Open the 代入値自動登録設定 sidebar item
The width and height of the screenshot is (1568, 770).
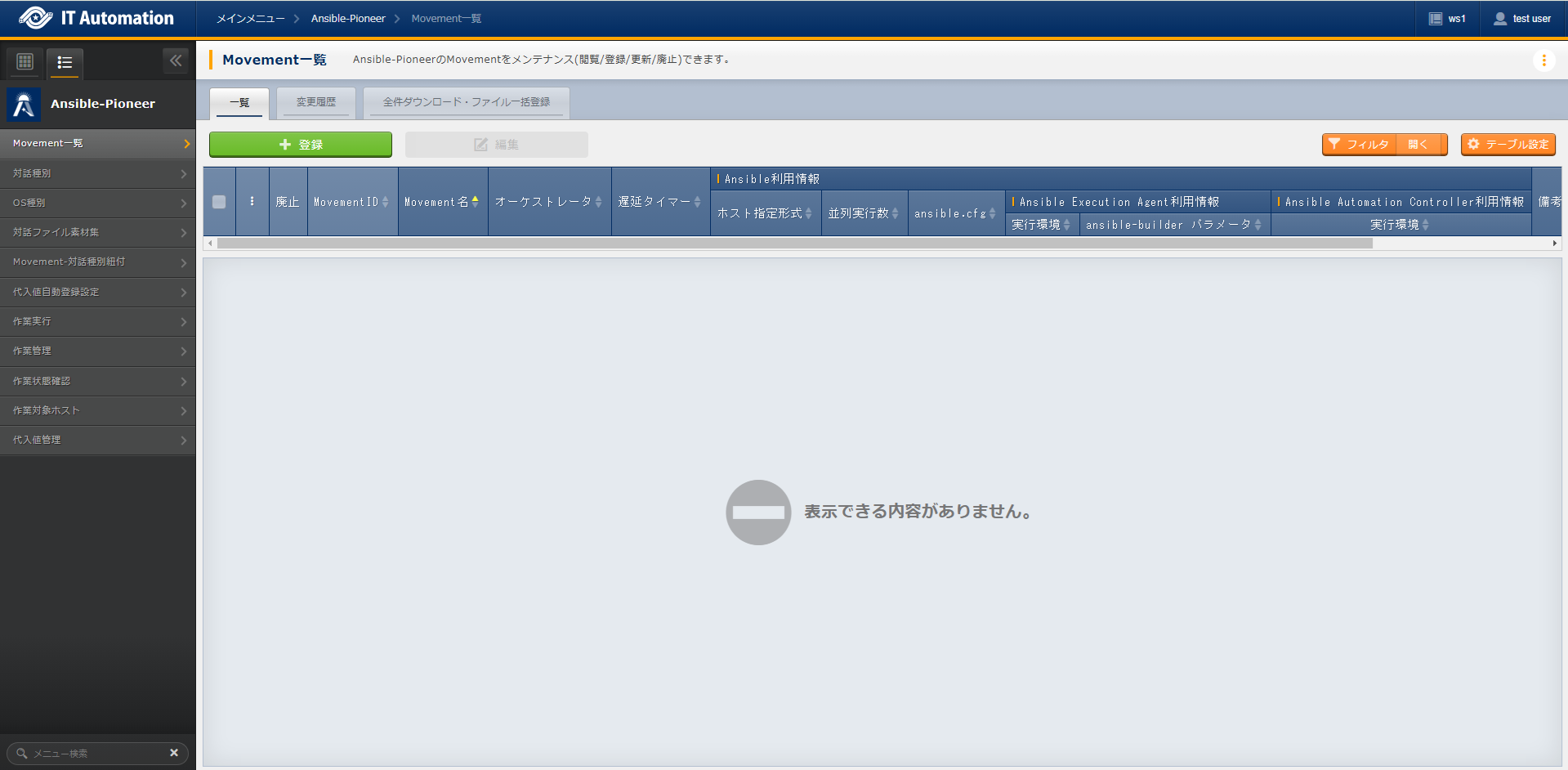97,292
